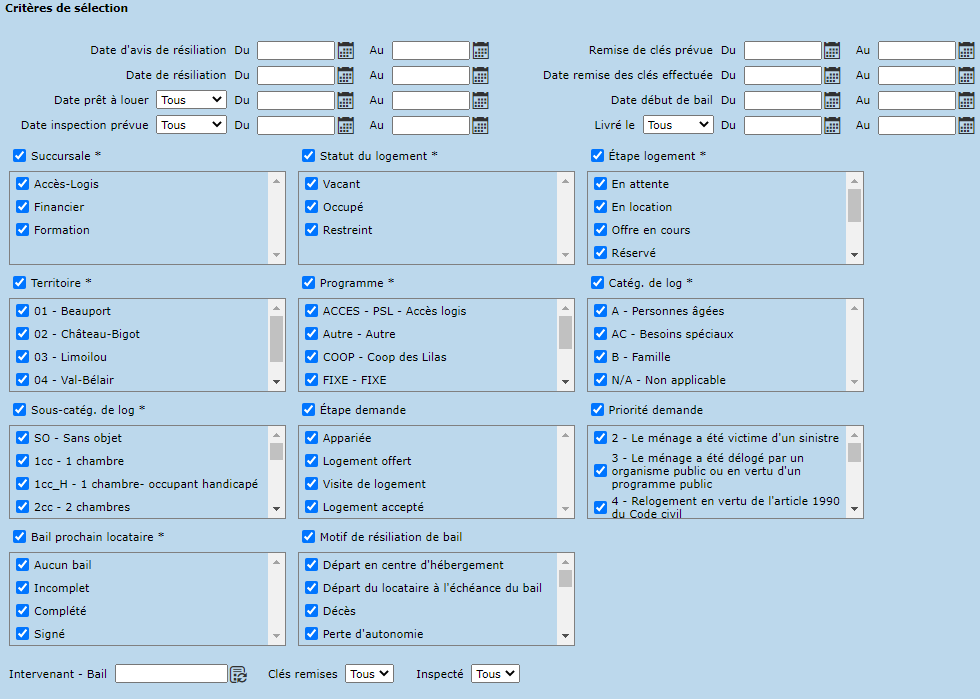
Task: Uncheck the Accès-Logis succursale checkbox
Action: pyautogui.click(x=22, y=184)
